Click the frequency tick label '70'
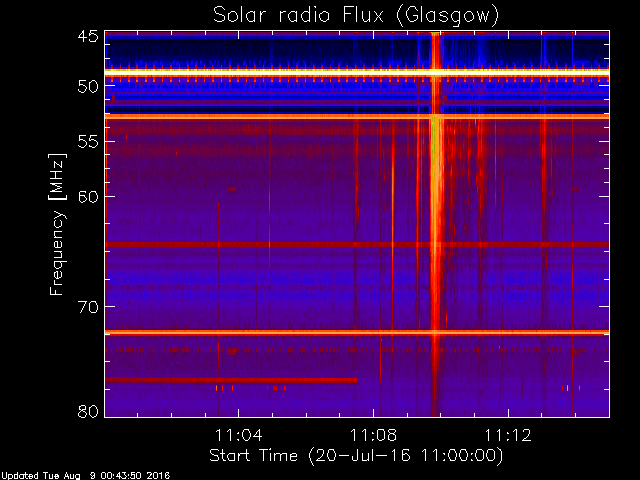Image resolution: width=640 pixels, height=480 pixels. coord(88,307)
